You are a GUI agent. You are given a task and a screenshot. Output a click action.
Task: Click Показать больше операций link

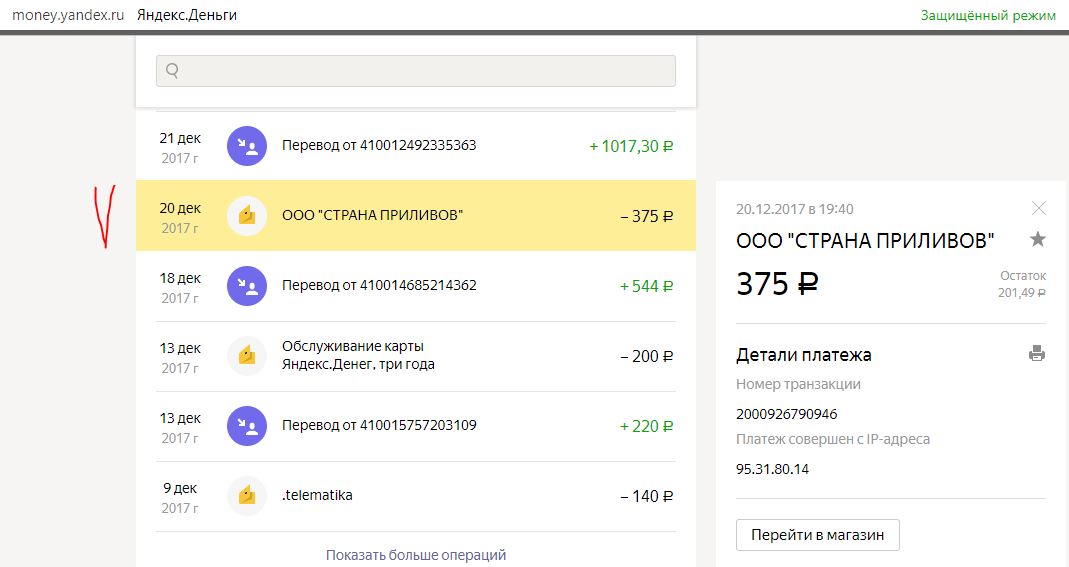(416, 555)
